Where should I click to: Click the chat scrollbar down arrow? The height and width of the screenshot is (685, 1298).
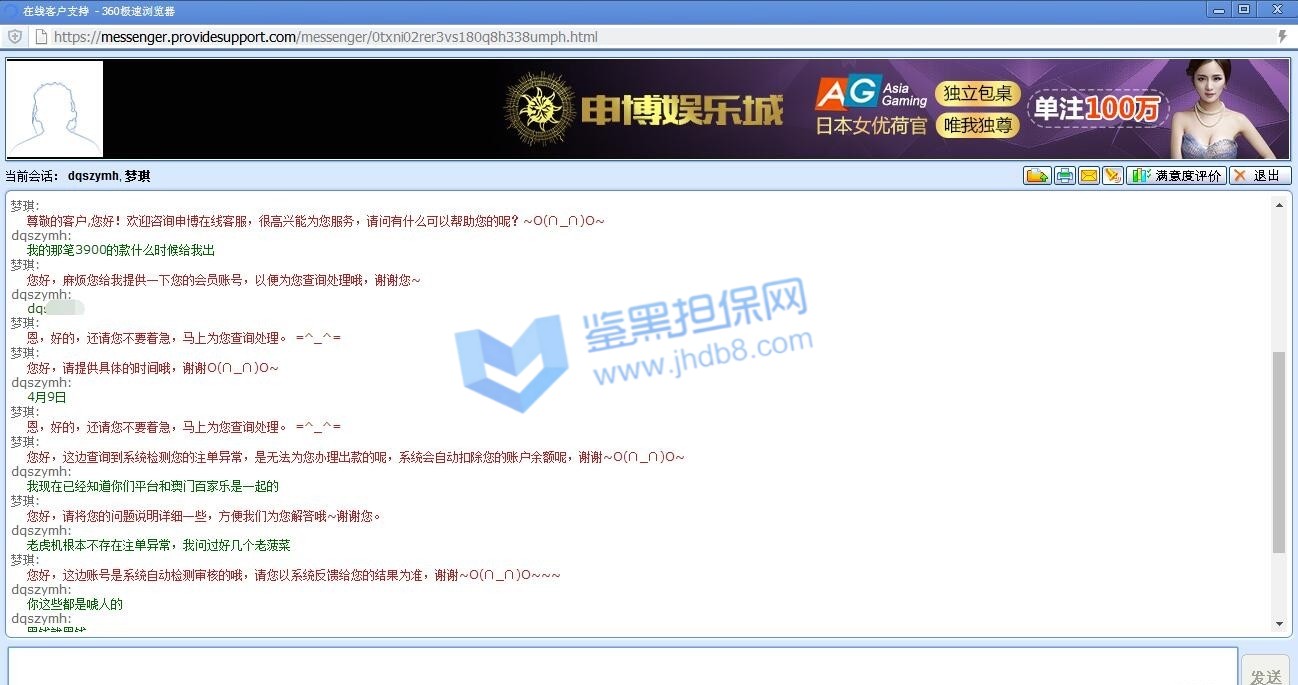(1279, 624)
